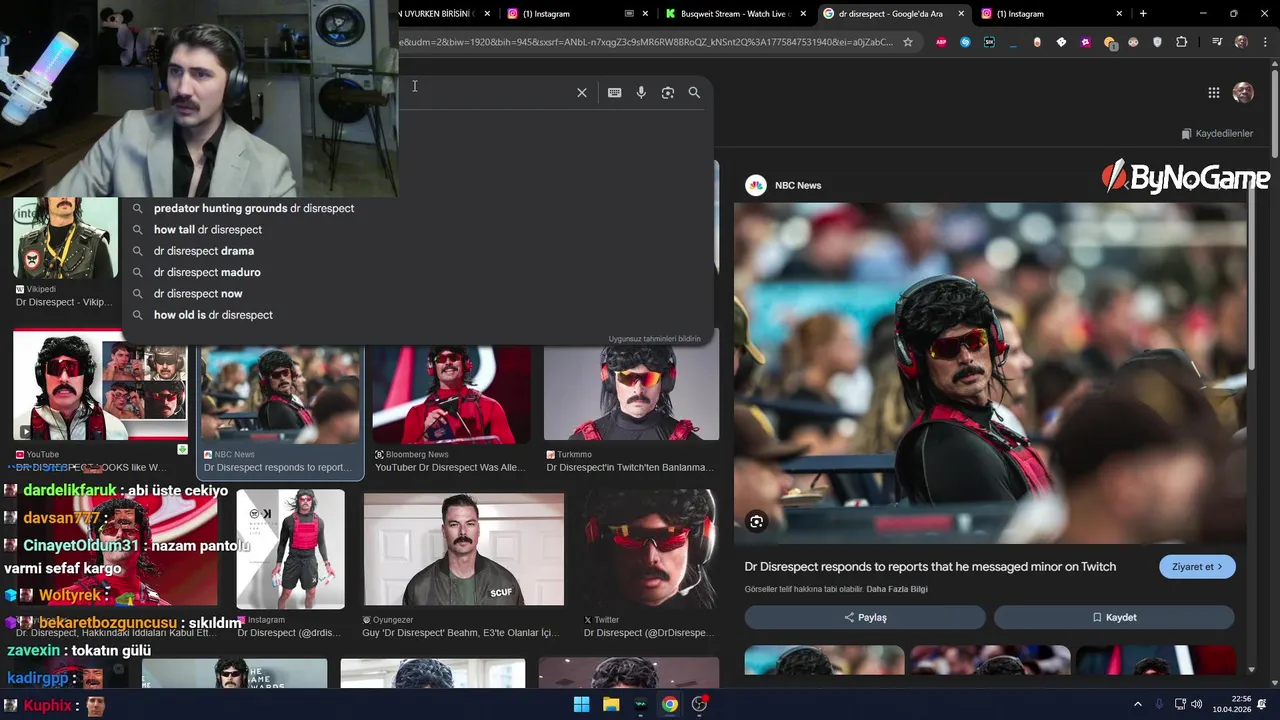Open Windows Start menu
1280x720 pixels.
581,705
